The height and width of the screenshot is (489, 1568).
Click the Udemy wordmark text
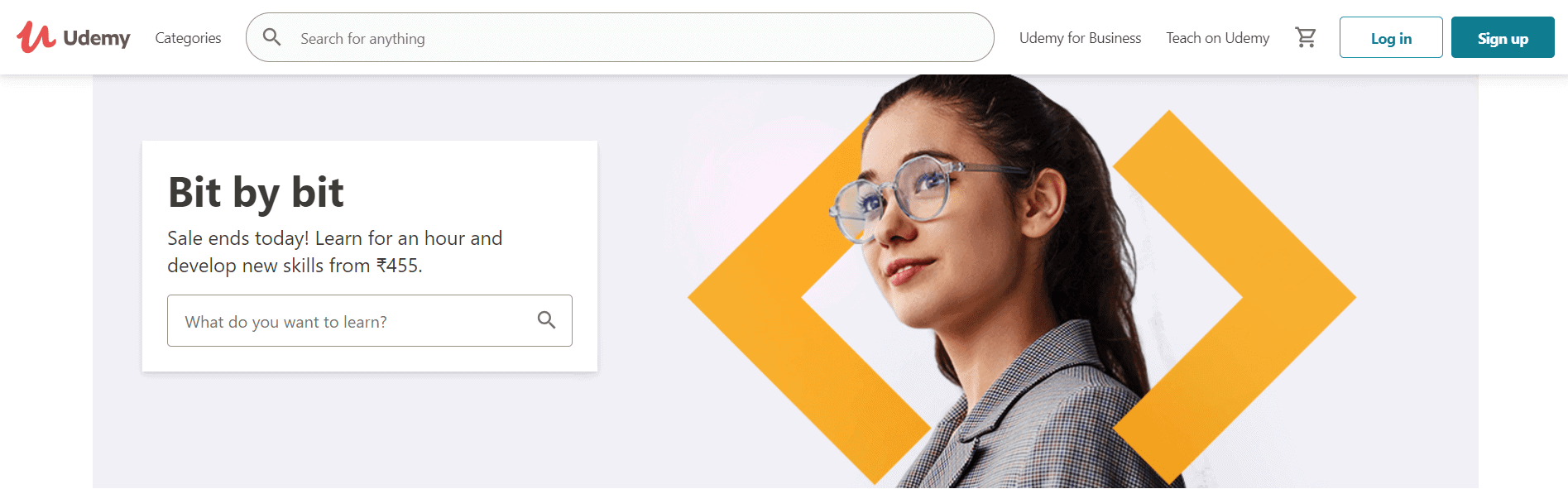click(97, 39)
